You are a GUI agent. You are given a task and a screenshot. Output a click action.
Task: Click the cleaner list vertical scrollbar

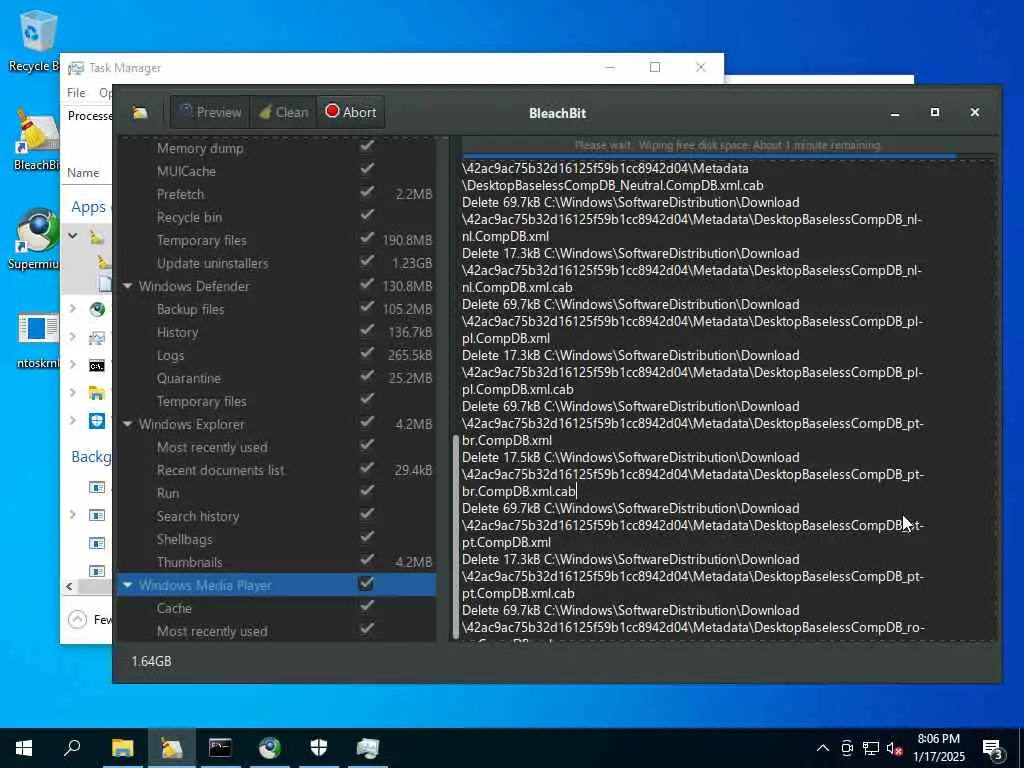point(455,537)
